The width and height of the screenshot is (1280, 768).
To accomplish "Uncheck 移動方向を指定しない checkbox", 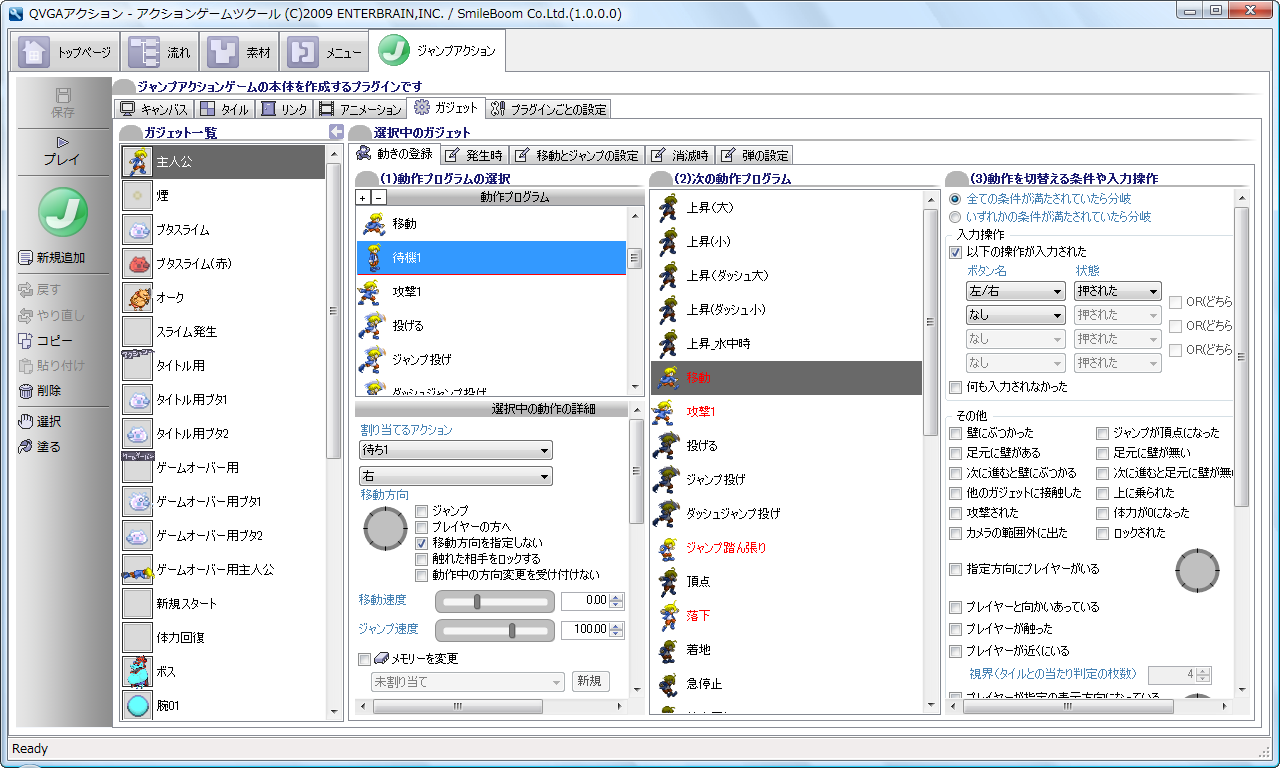I will 422,543.
